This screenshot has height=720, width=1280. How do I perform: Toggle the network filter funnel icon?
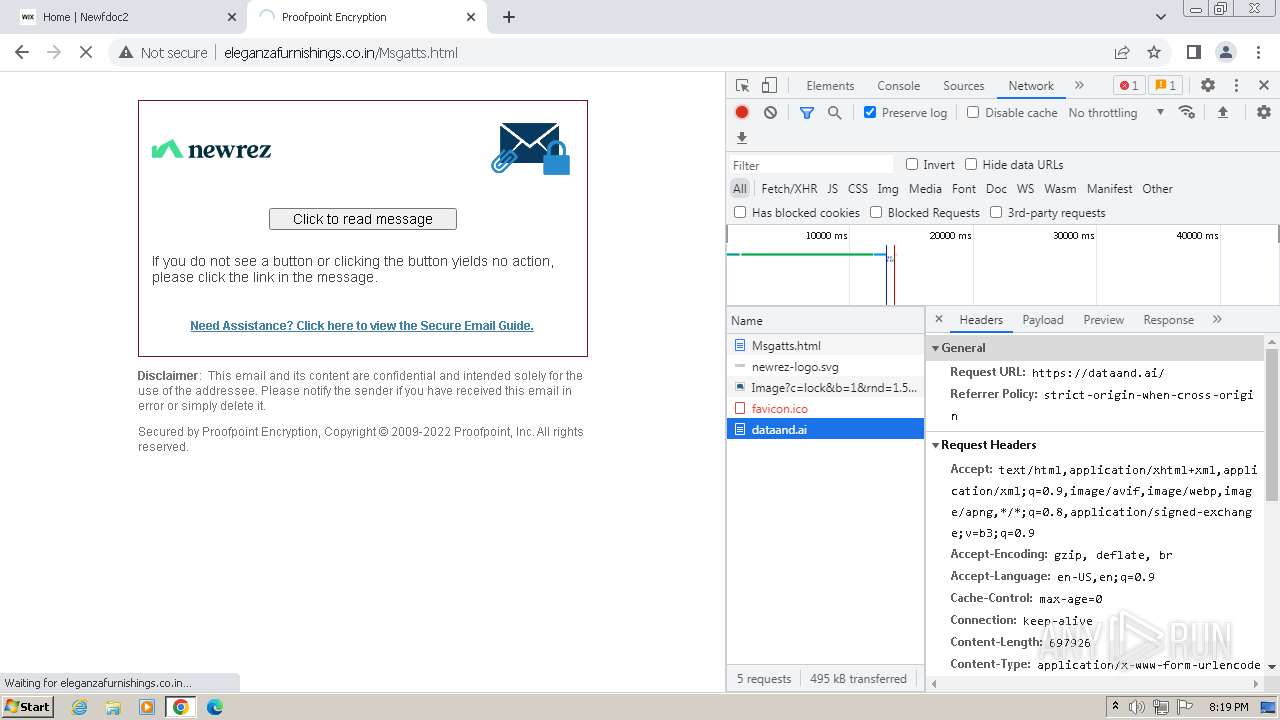coord(807,112)
